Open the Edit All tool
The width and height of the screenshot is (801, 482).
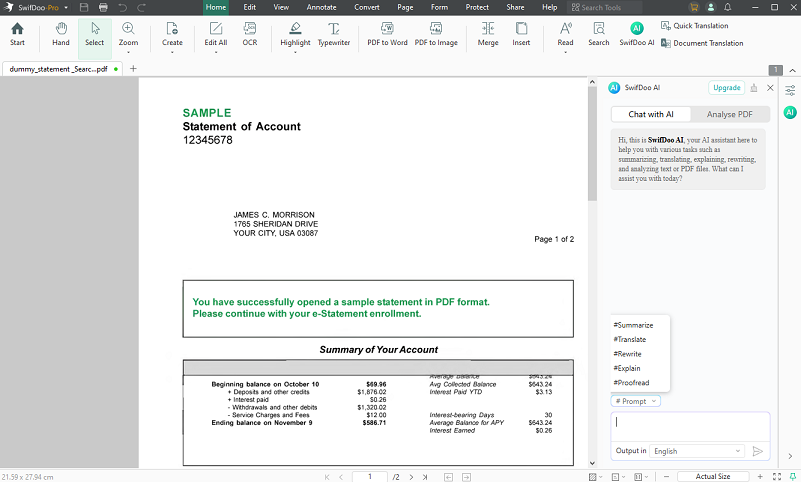coord(216,34)
